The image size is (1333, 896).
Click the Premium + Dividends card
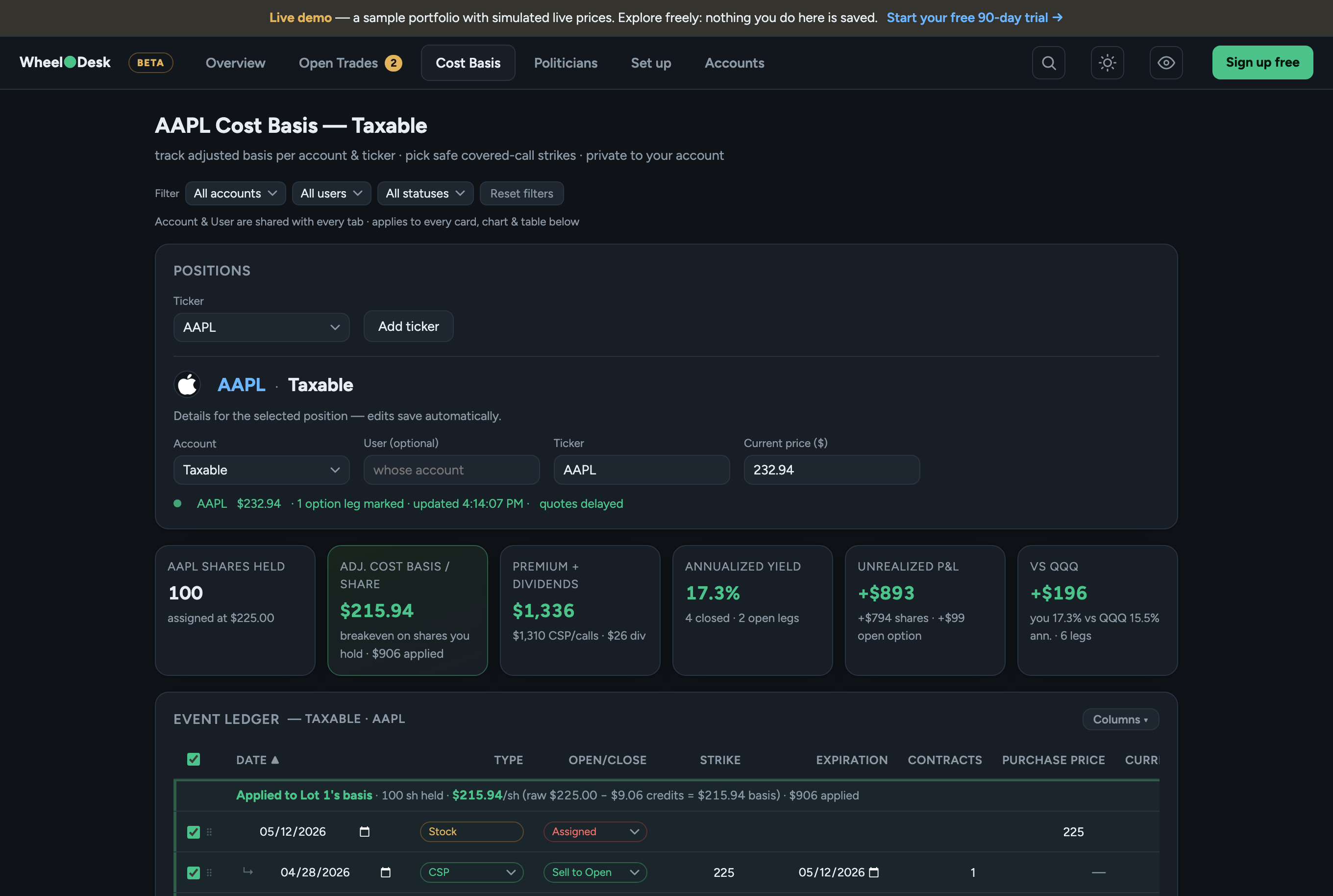(x=580, y=610)
